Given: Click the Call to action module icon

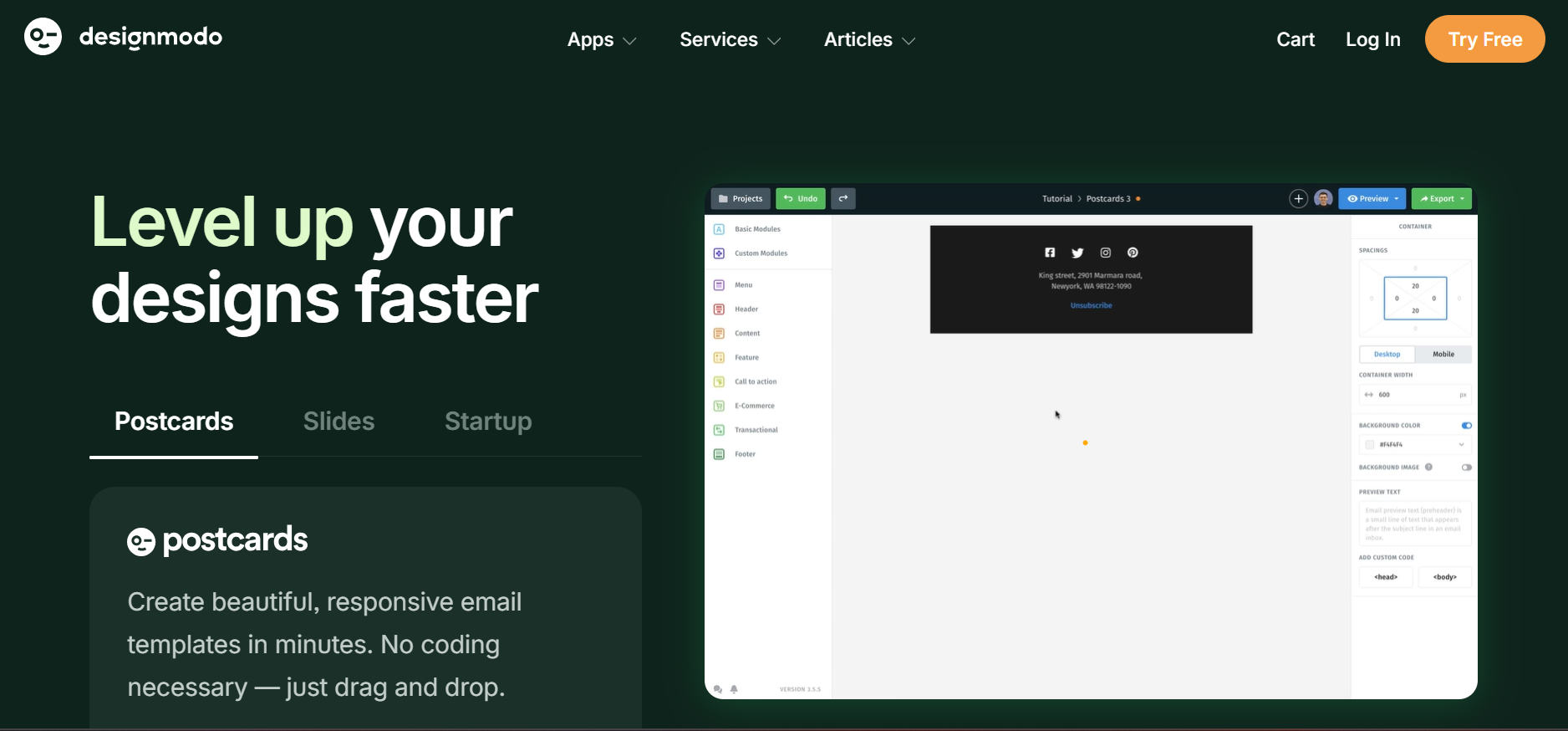Looking at the screenshot, I should click(x=719, y=382).
